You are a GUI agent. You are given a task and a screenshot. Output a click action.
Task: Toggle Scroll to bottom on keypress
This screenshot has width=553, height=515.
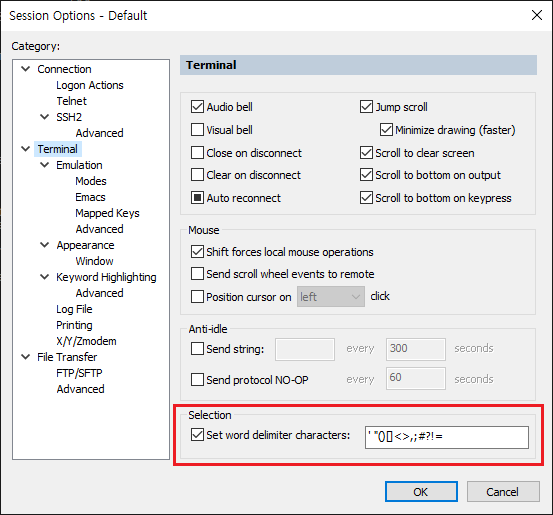coord(366,198)
